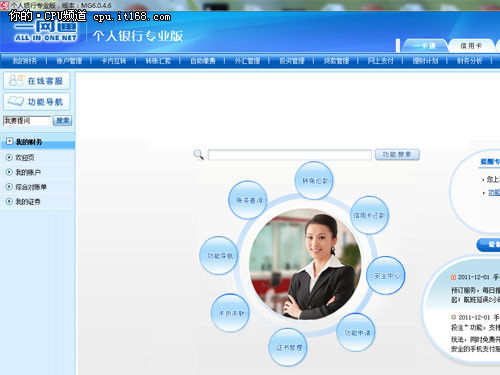This screenshot has width=500, height=375.
Task: Open the 功能导航 circular bubble
Action: [x=219, y=256]
